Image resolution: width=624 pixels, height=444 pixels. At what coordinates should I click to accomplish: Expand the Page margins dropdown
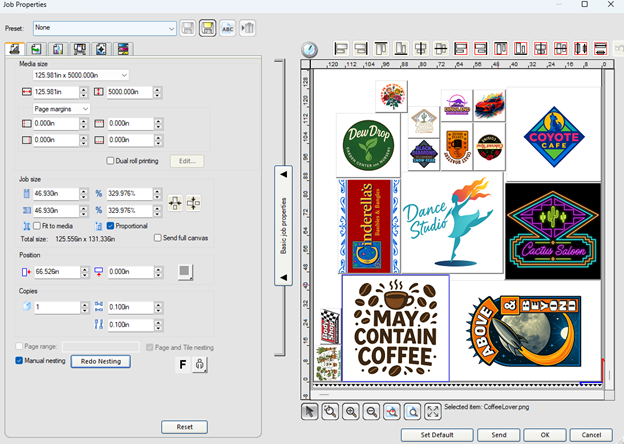tap(85, 108)
